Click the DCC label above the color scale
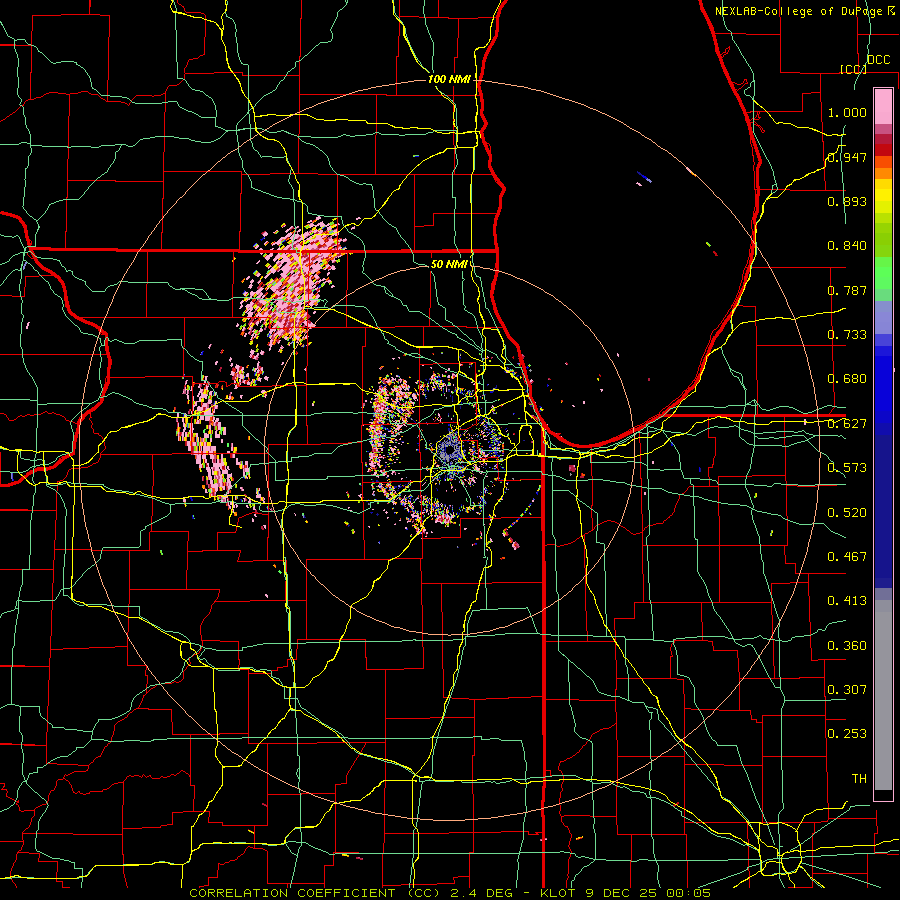 tap(878, 60)
